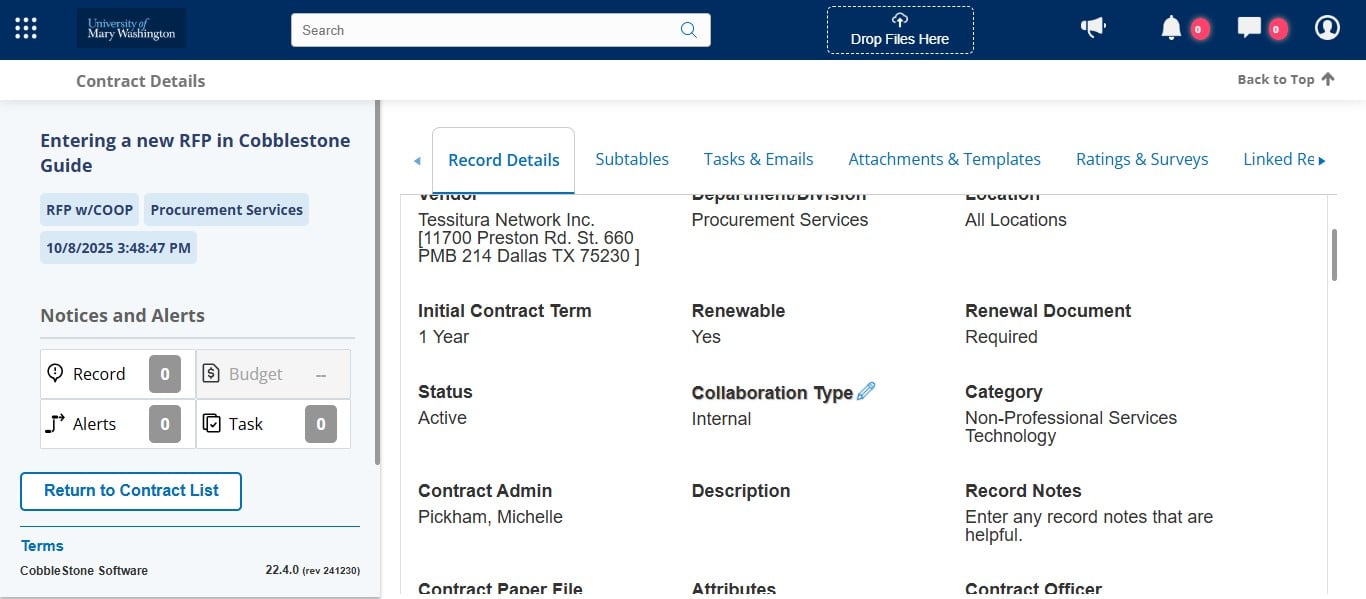
Task: Open the Terms link
Action: click(42, 545)
